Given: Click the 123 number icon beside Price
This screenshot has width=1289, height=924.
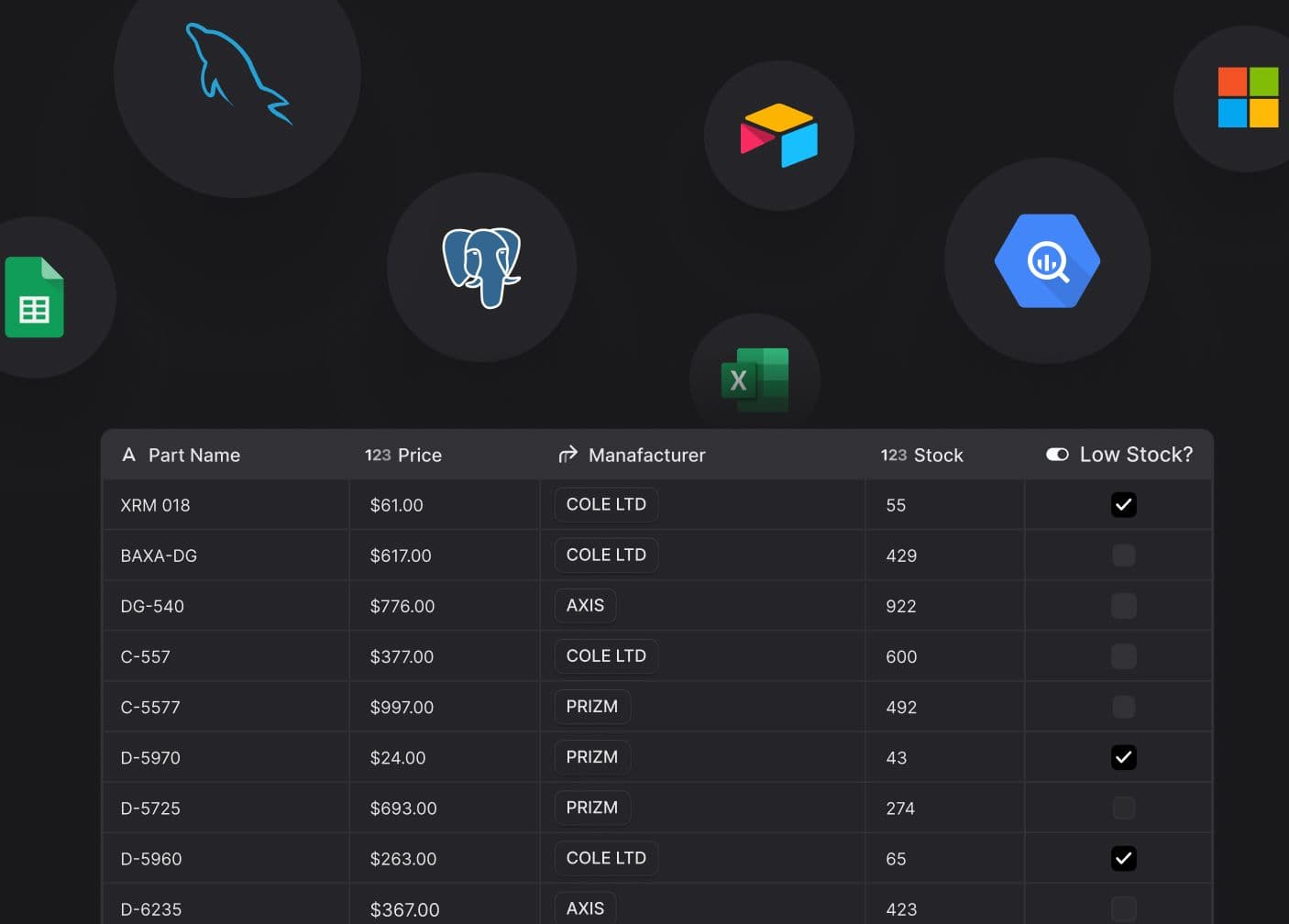Looking at the screenshot, I should click(x=376, y=455).
